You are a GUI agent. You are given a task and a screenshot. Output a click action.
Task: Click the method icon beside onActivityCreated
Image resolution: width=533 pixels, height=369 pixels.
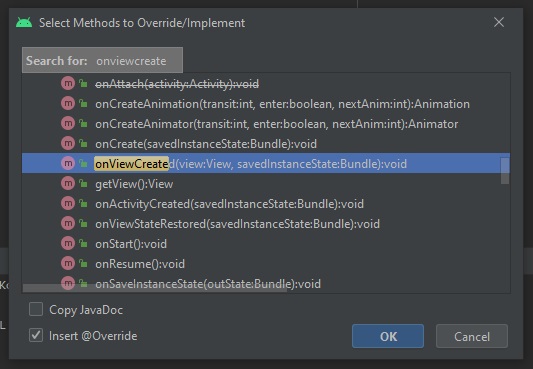tap(68, 204)
